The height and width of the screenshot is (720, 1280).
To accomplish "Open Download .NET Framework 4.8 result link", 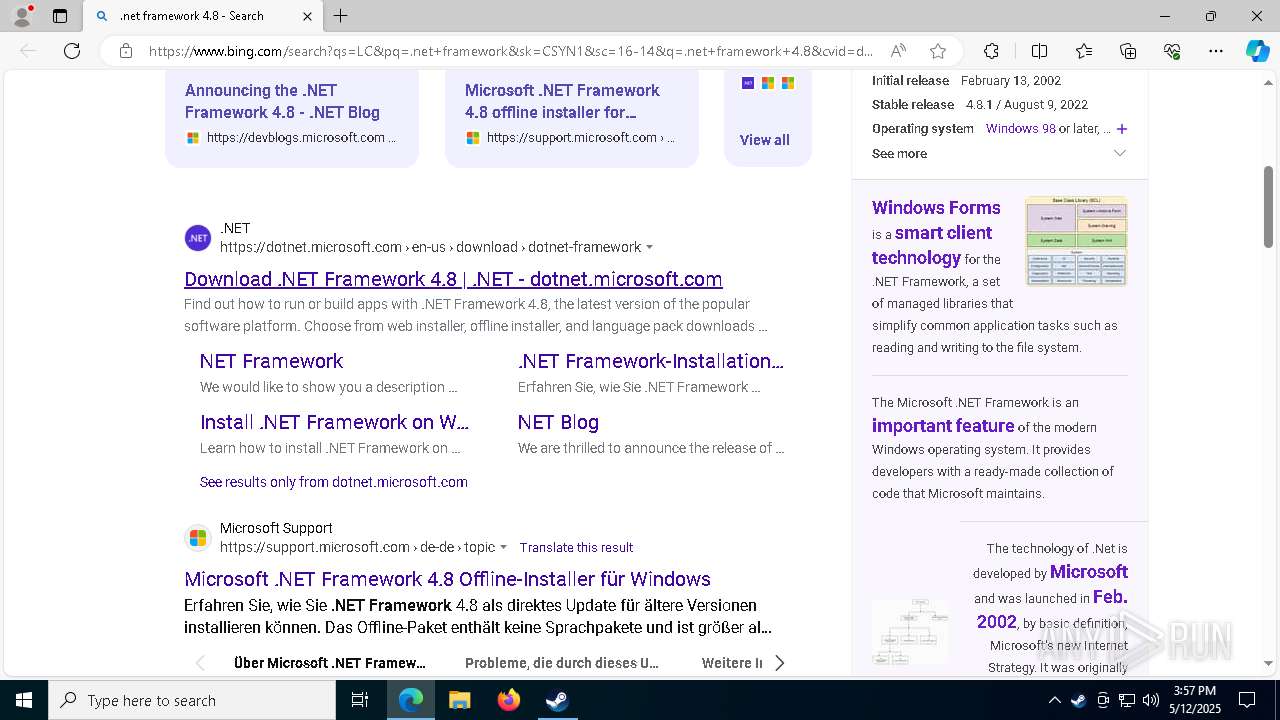I will pyautogui.click(x=453, y=279).
